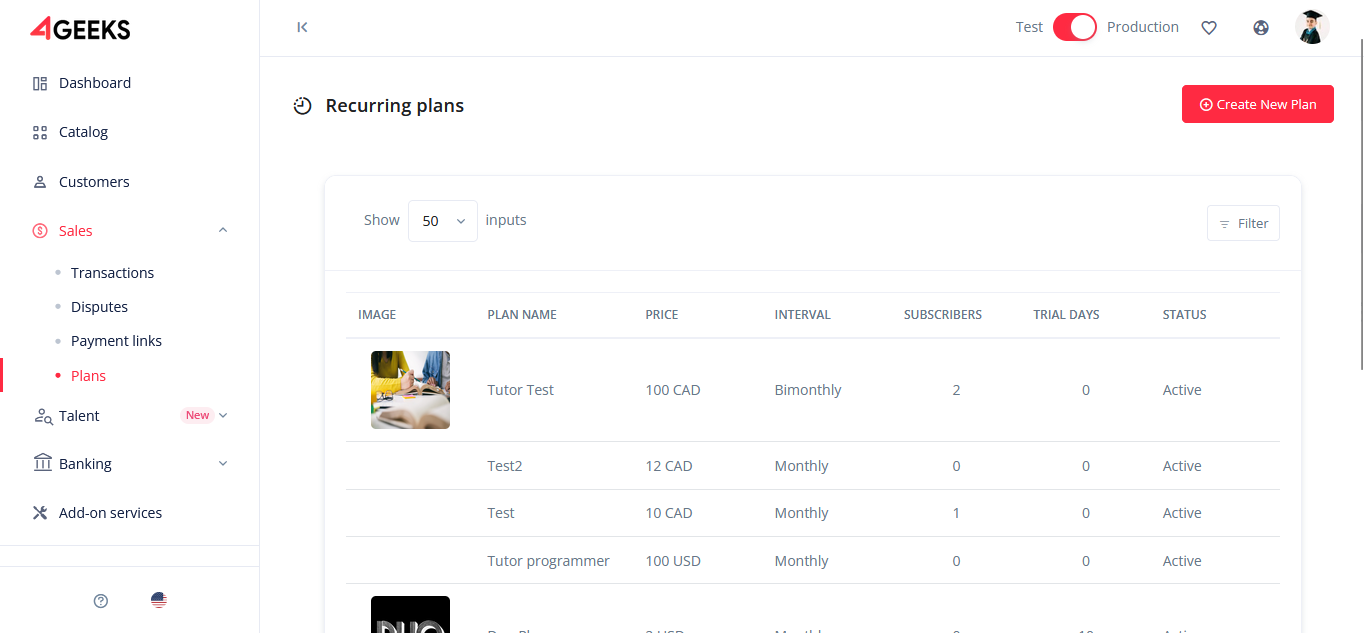Click the Tutor Test plan thumbnail
The width and height of the screenshot is (1364, 633).
[410, 390]
